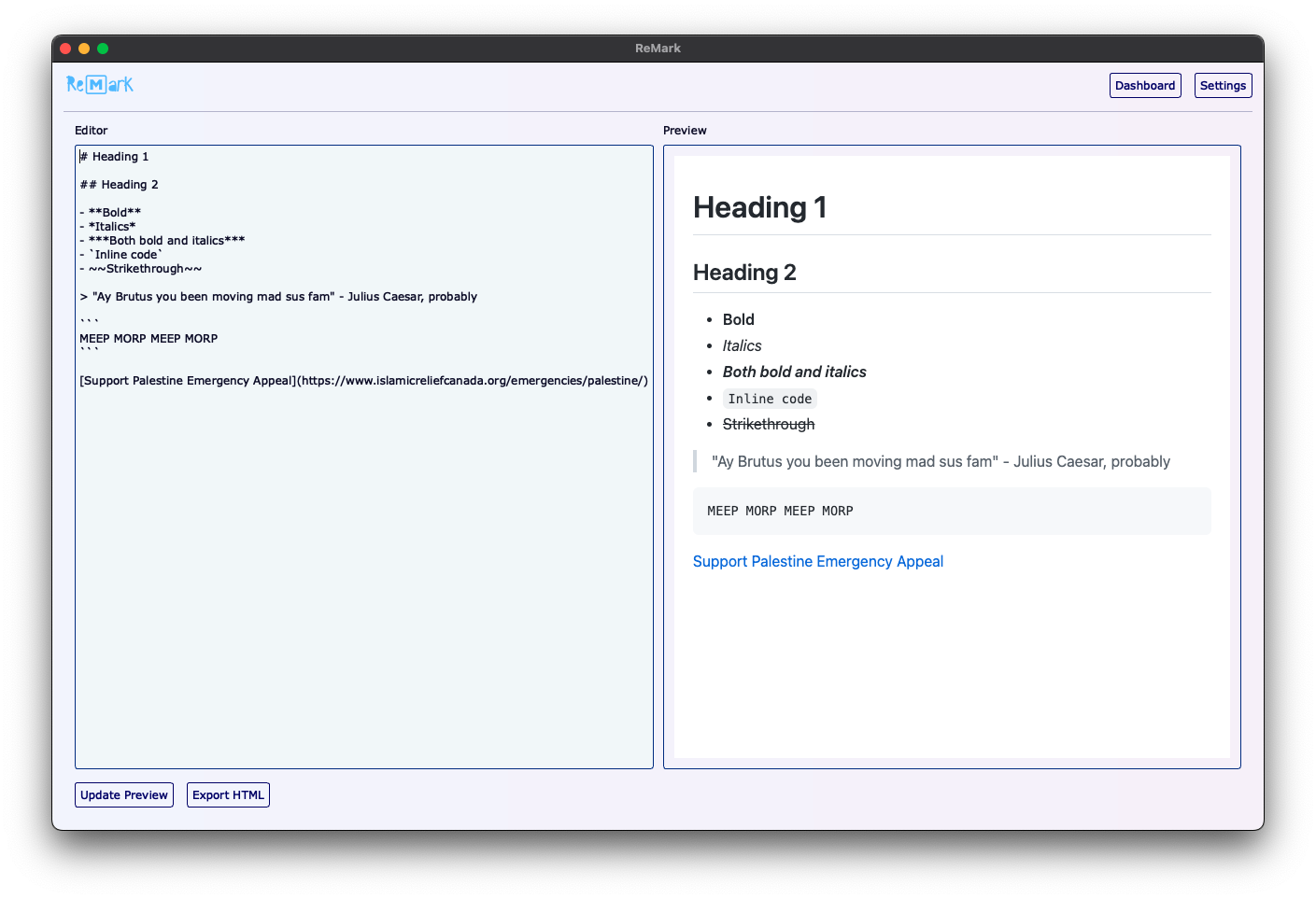Click the 'Preview' panel label
The height and width of the screenshot is (899, 1316).
pos(685,131)
